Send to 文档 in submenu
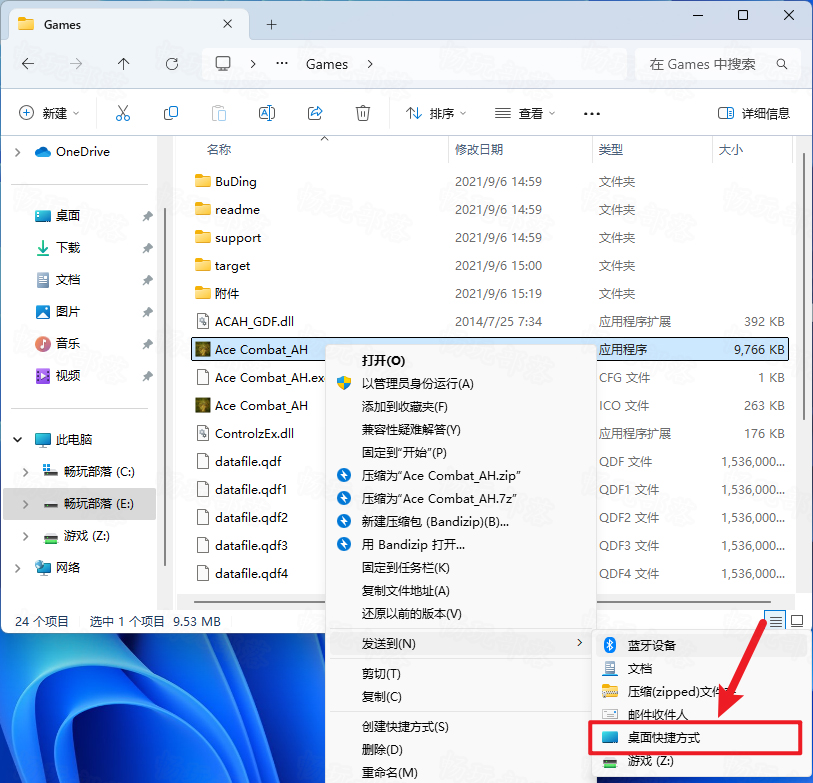The width and height of the screenshot is (813, 783). coord(640,668)
